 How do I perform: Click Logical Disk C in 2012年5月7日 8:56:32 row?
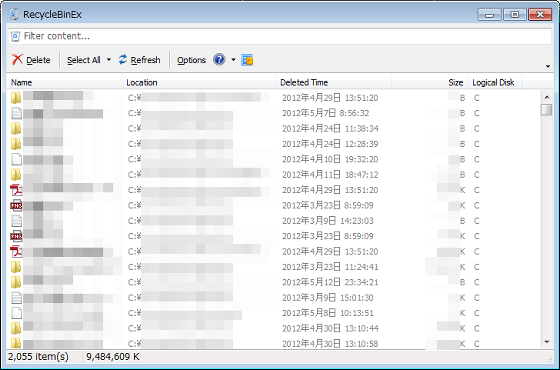pyautogui.click(x=476, y=113)
